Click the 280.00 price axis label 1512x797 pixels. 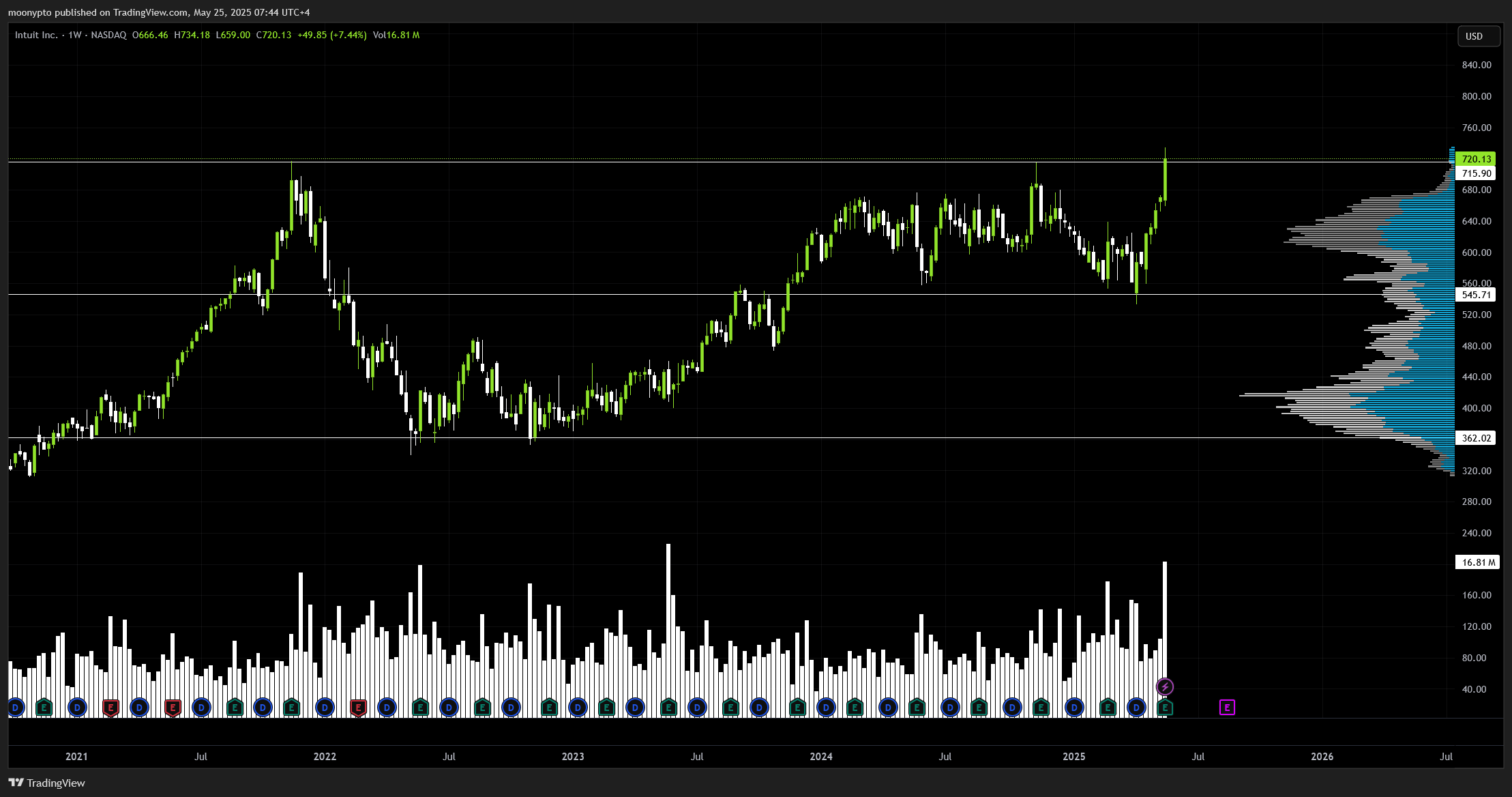tap(1477, 502)
